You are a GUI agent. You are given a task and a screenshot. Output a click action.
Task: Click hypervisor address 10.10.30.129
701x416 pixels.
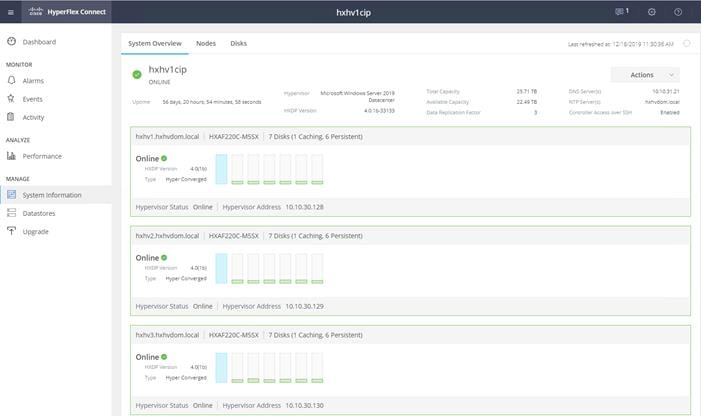[x=304, y=306]
